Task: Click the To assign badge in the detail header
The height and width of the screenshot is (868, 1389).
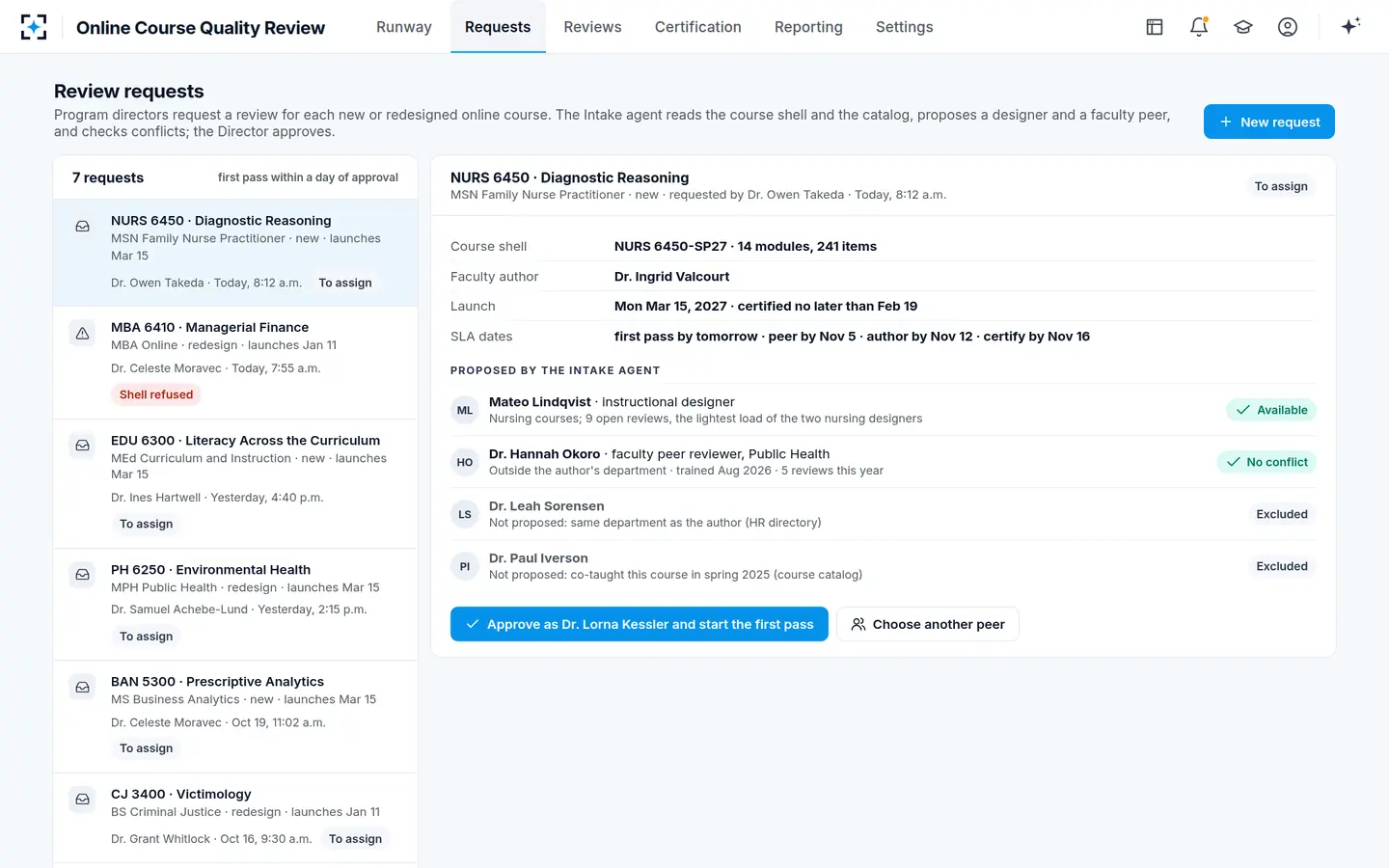Action: 1281,186
